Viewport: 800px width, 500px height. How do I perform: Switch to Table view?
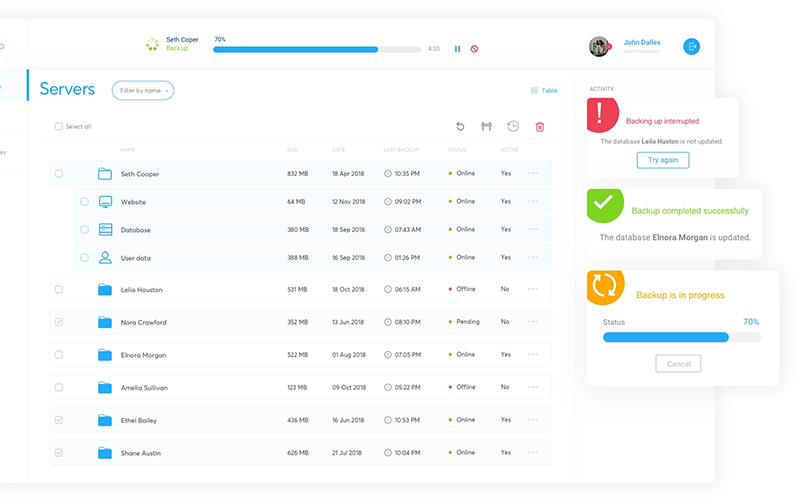pyautogui.click(x=544, y=90)
